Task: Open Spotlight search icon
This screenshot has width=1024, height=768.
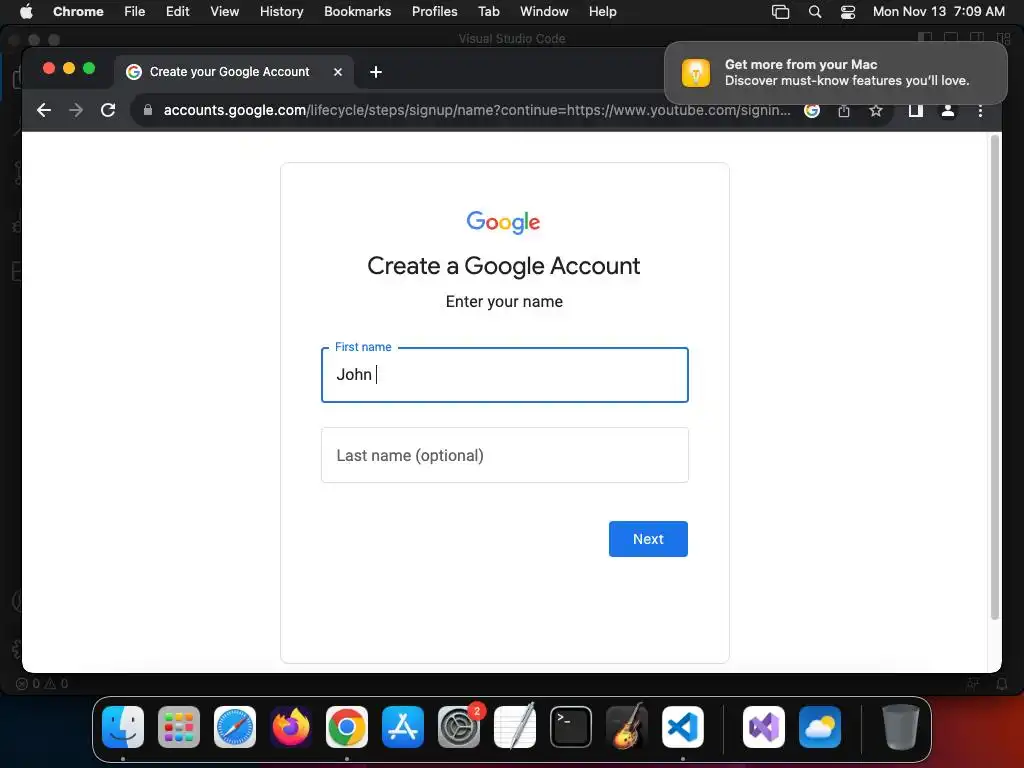Action: pos(814,11)
